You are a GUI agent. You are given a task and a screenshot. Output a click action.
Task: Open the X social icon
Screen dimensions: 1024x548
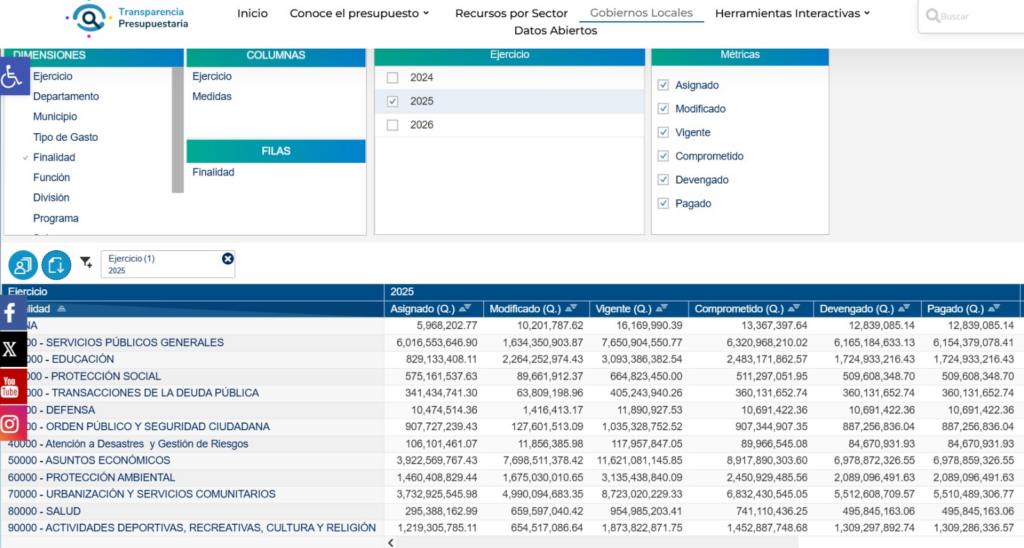click(x=12, y=349)
